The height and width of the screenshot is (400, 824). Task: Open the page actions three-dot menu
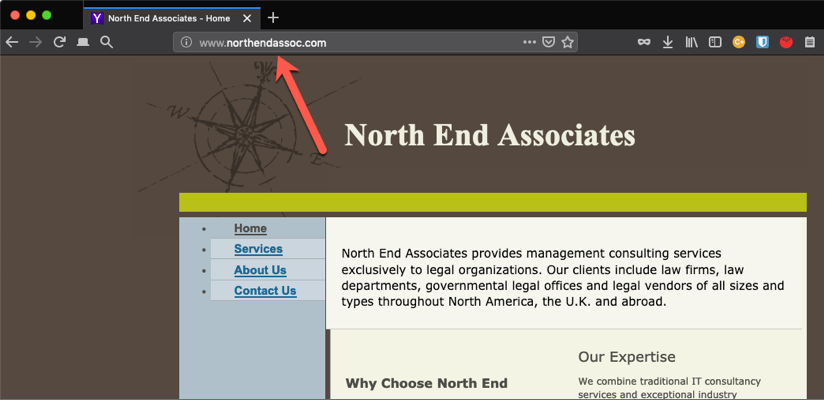(x=529, y=42)
